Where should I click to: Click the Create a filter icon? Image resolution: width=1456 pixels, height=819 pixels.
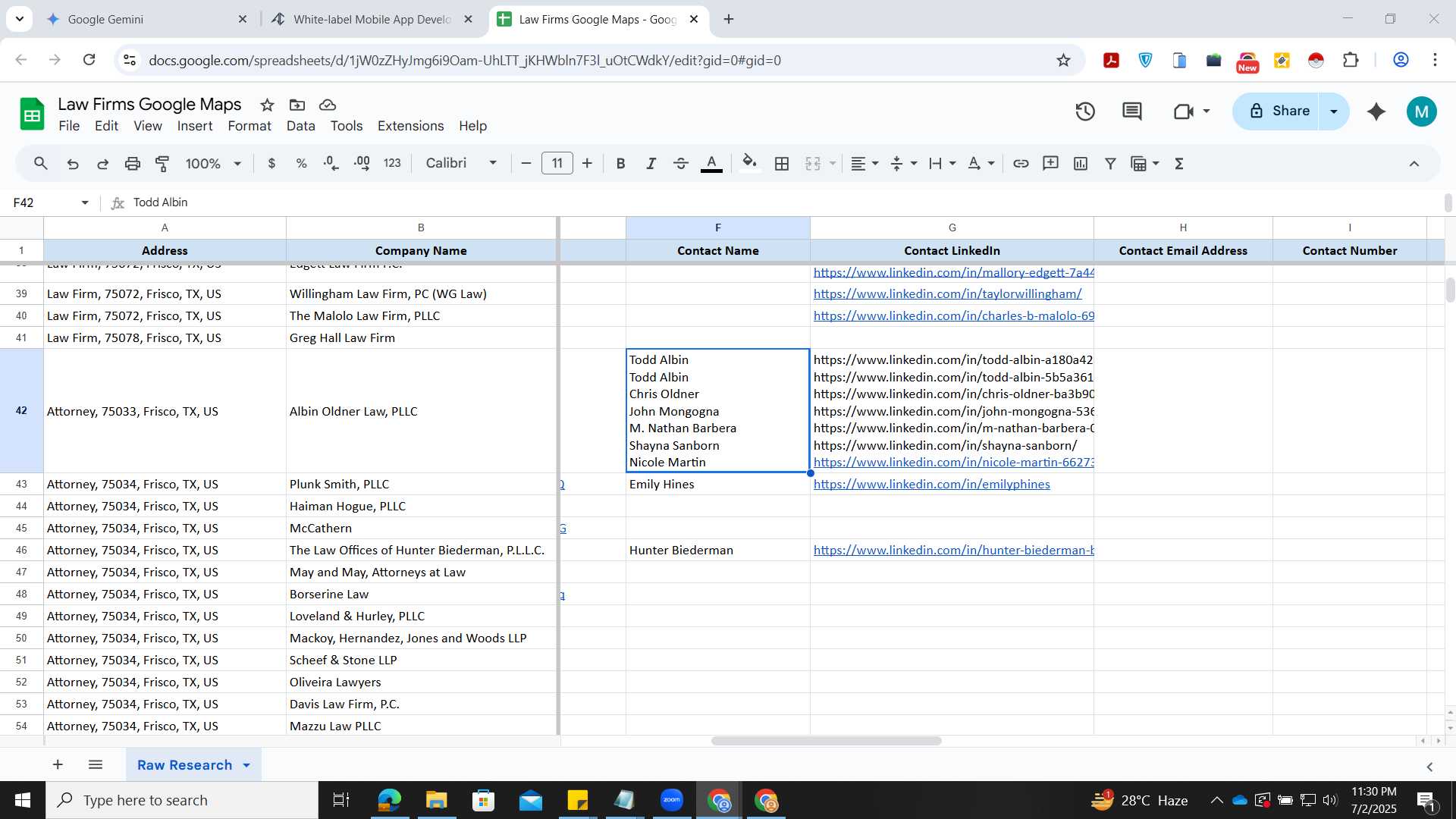(1110, 164)
